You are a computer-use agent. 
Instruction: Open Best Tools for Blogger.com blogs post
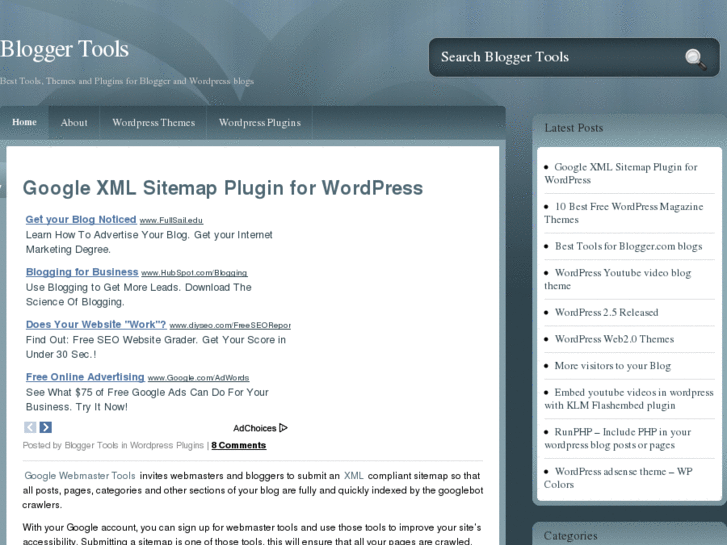628,246
